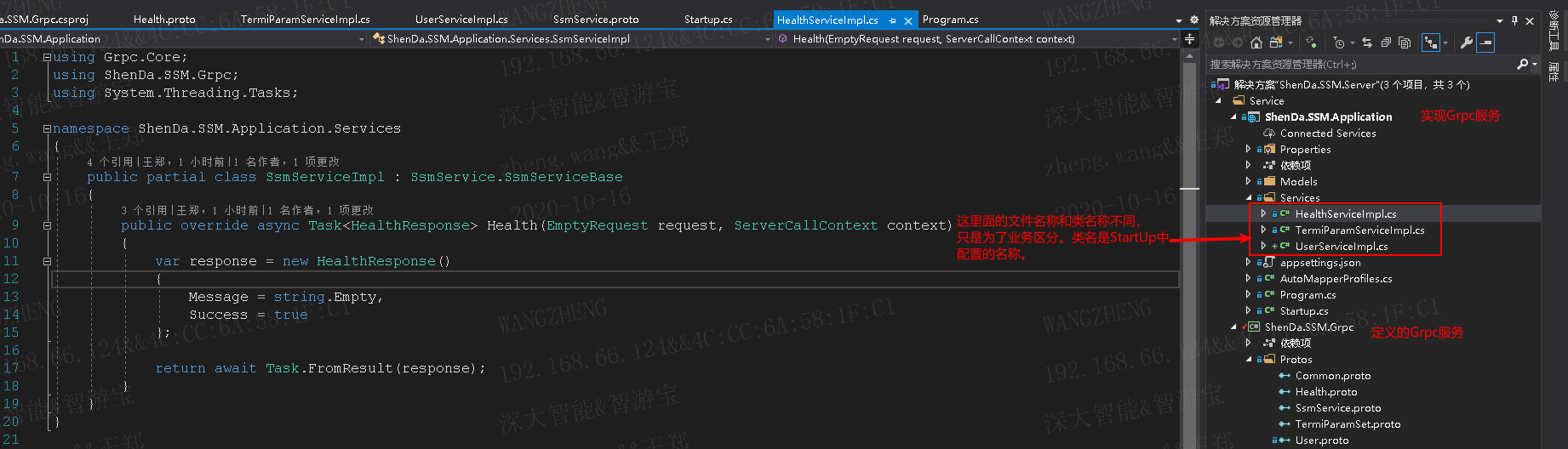
Task: Switch to UserServiceImpl.cs tab
Action: 461,19
